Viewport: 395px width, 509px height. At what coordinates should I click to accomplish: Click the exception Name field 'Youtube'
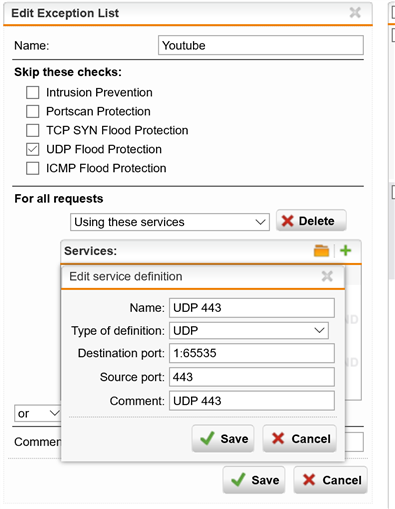[x=261, y=45]
